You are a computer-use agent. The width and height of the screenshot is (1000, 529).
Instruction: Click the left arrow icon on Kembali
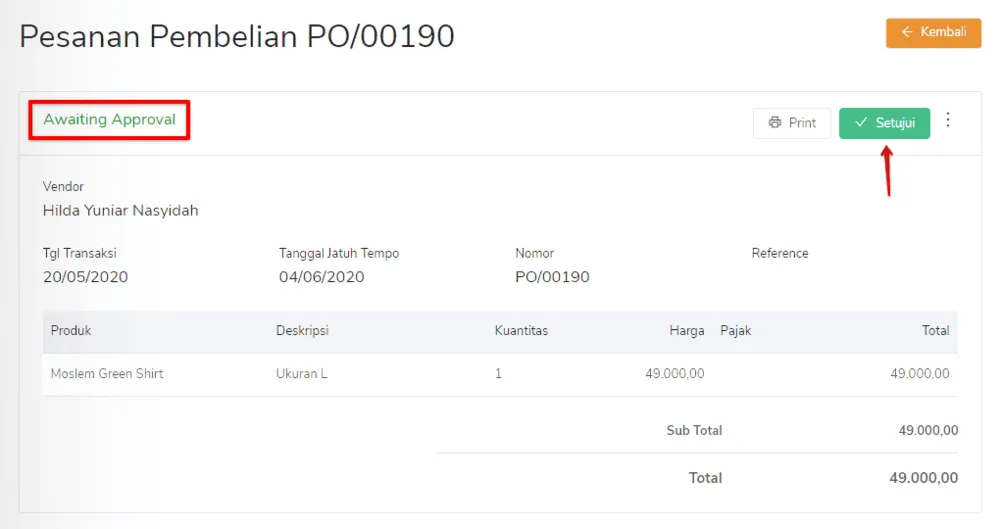click(907, 32)
